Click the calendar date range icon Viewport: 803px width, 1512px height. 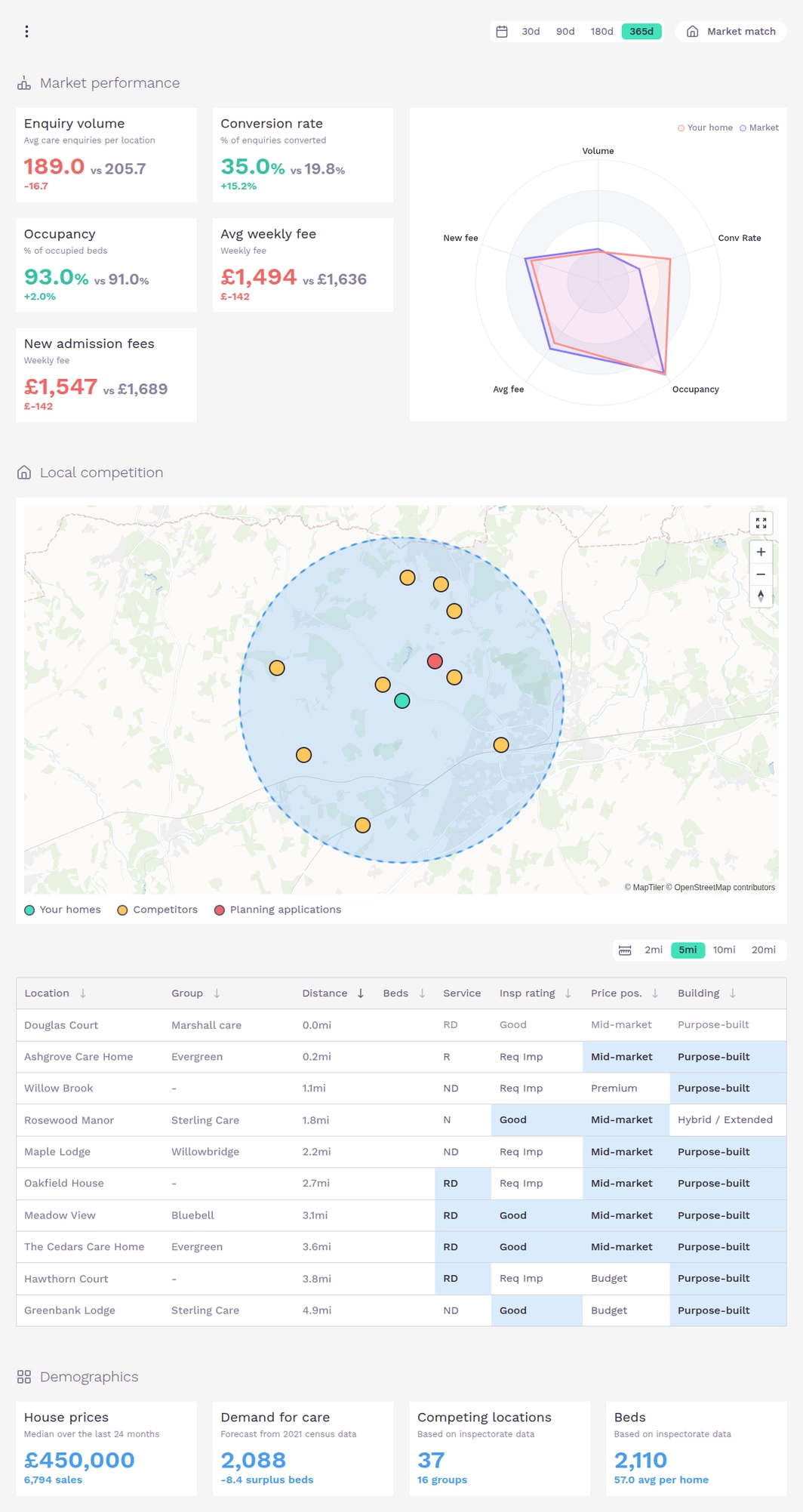502,31
